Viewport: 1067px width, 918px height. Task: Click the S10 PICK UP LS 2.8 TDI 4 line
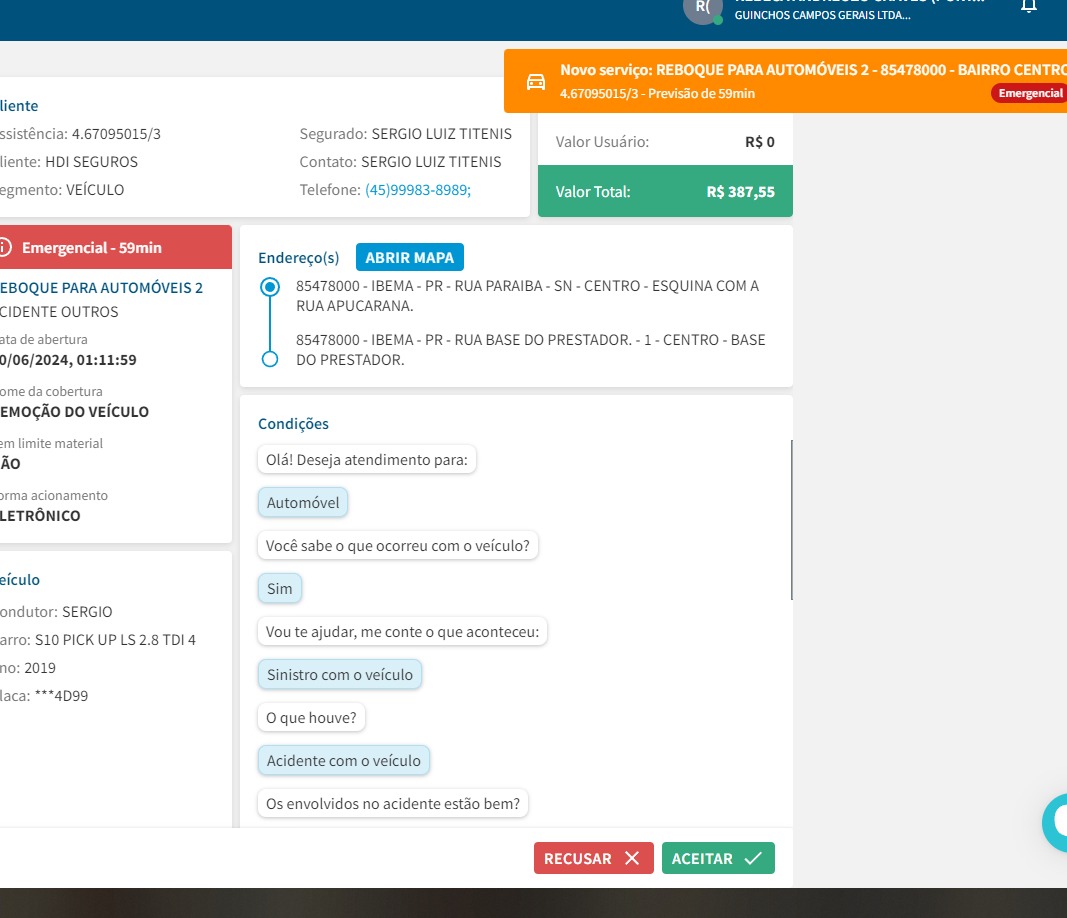(x=98, y=640)
